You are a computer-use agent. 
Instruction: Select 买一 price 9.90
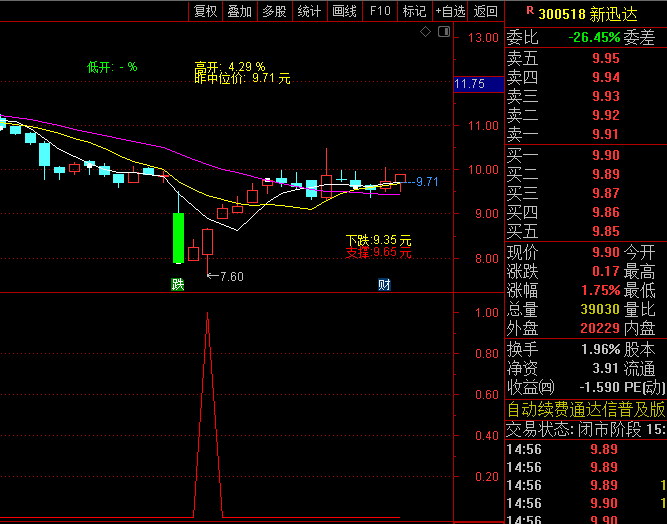tap(606, 155)
